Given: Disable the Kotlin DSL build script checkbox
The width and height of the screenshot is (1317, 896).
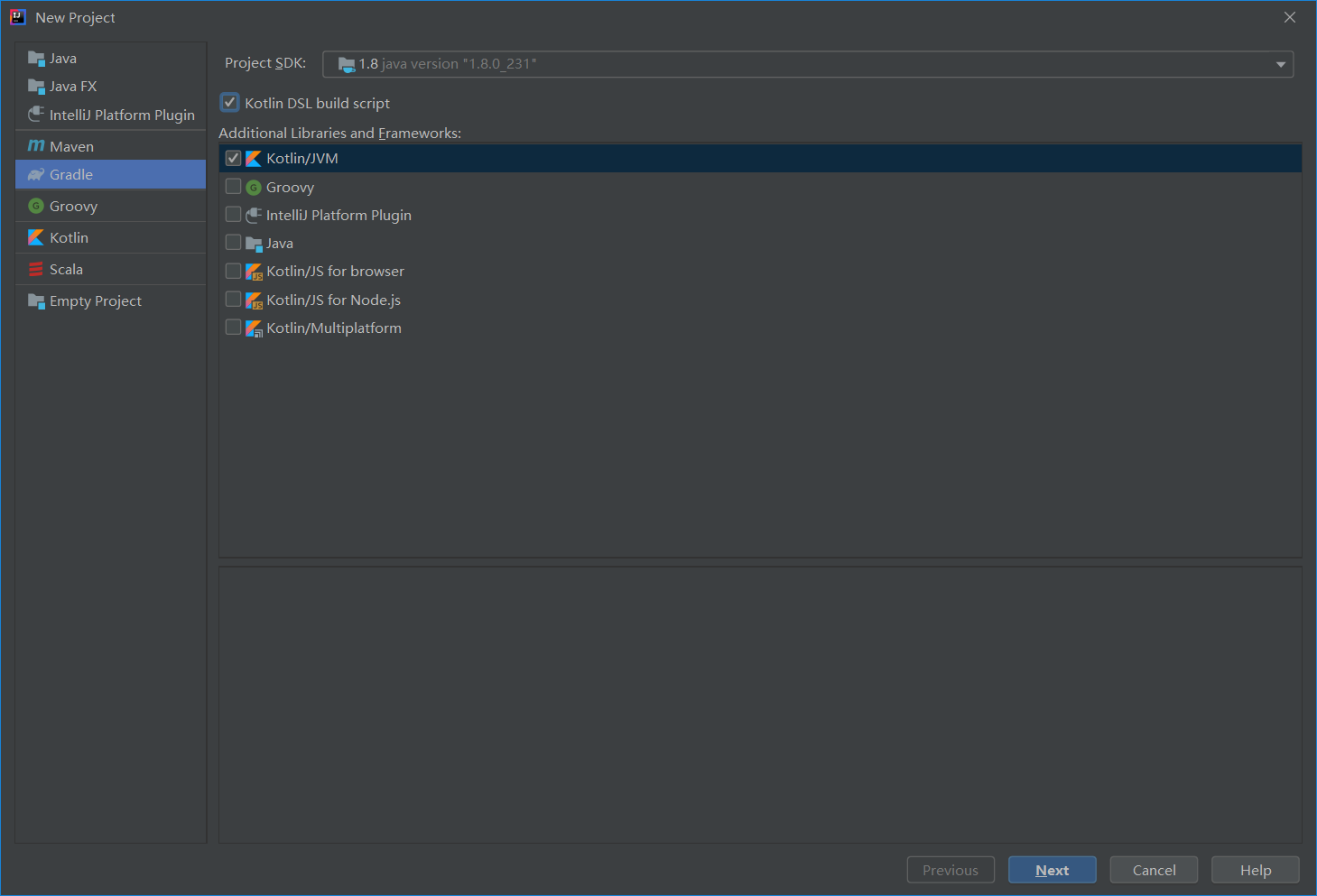Looking at the screenshot, I should [230, 103].
